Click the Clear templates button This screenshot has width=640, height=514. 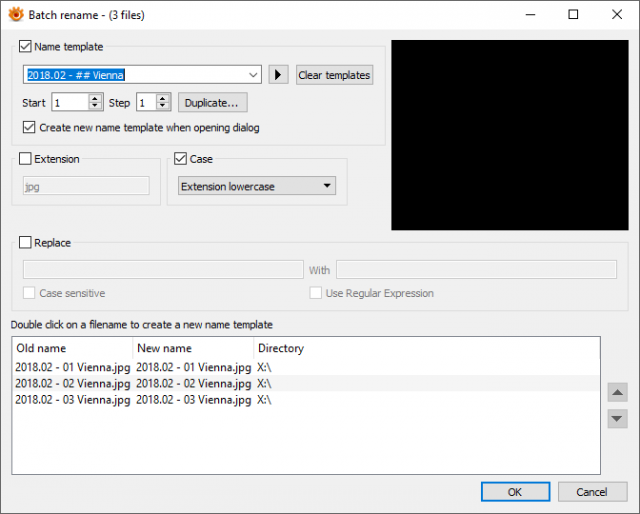point(334,75)
